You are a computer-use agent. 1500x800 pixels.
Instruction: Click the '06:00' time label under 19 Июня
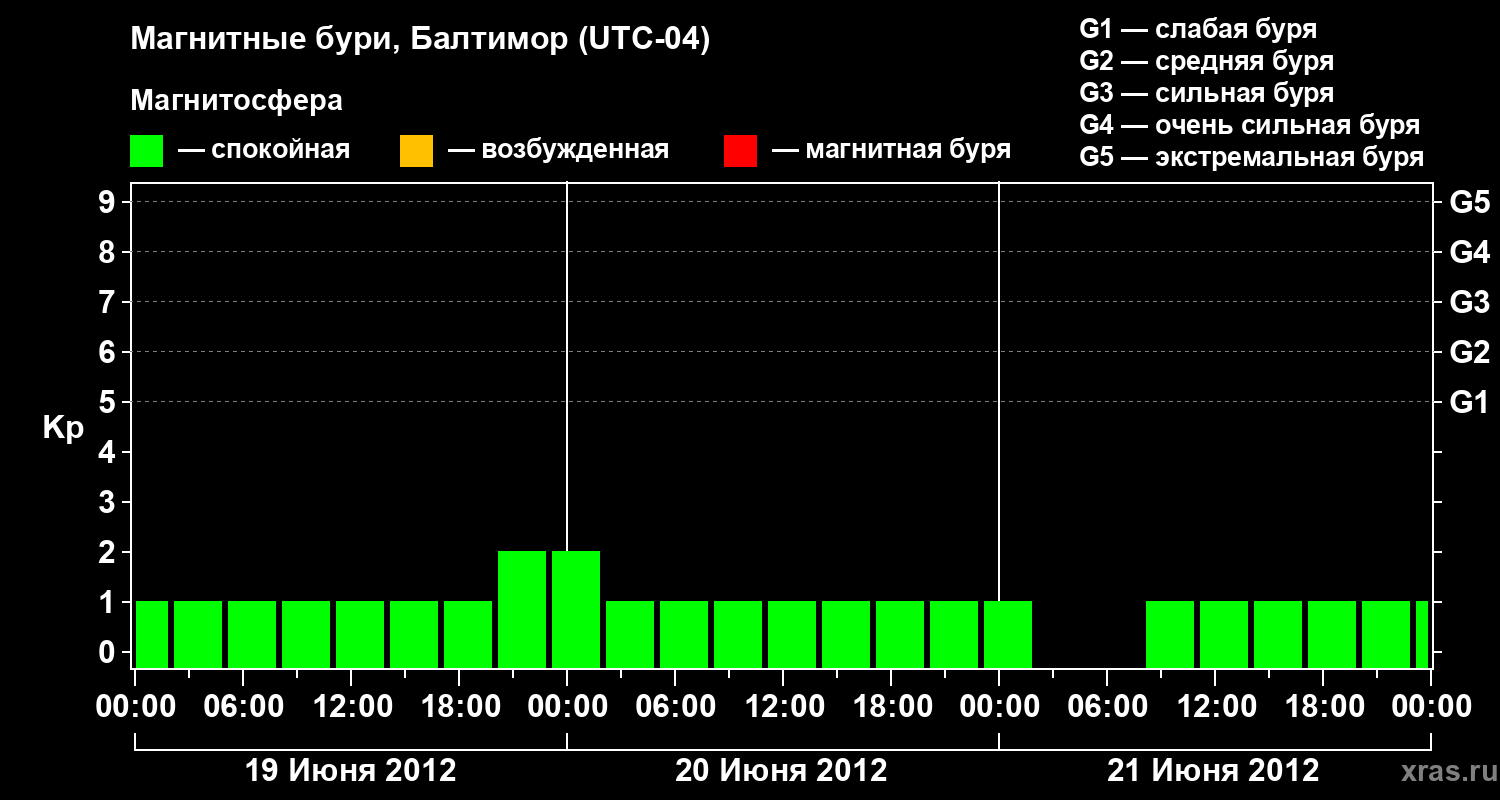point(243,706)
